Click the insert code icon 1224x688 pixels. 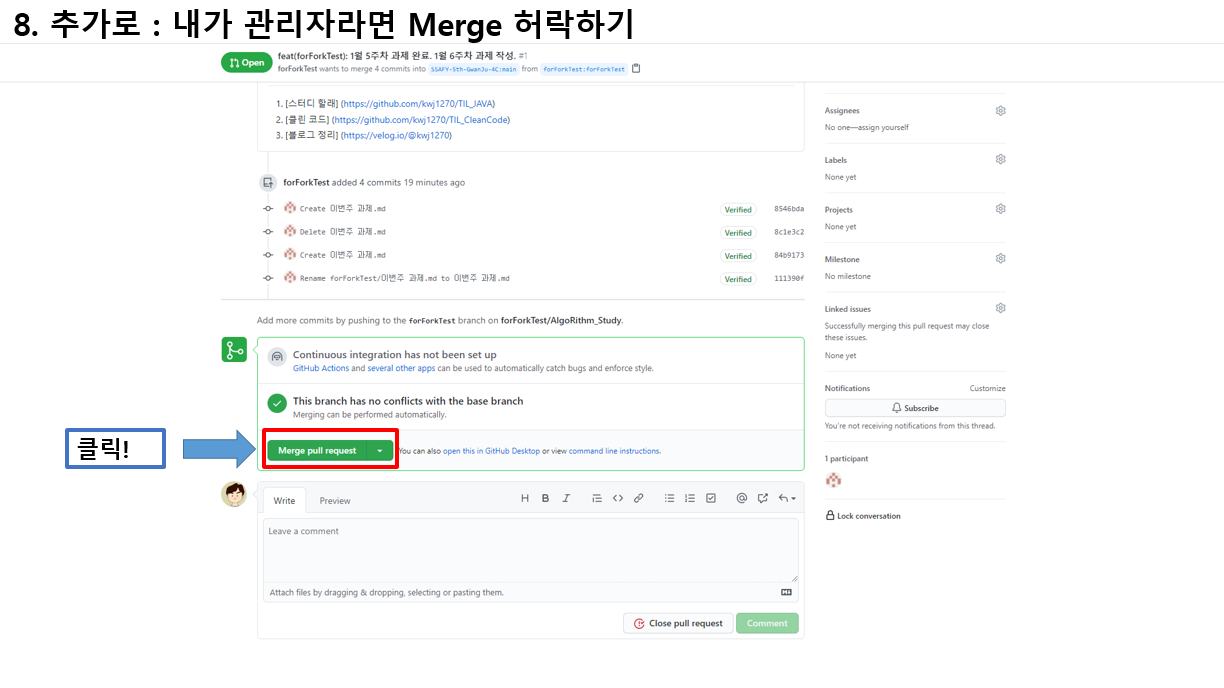pos(618,498)
